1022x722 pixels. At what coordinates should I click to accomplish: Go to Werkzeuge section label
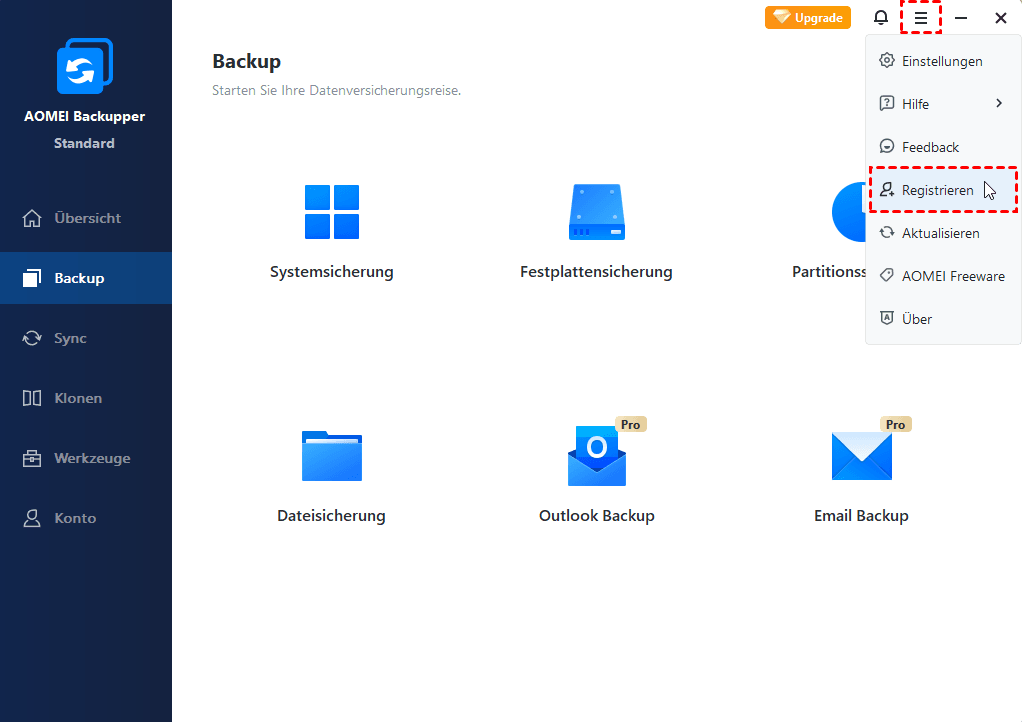point(93,458)
